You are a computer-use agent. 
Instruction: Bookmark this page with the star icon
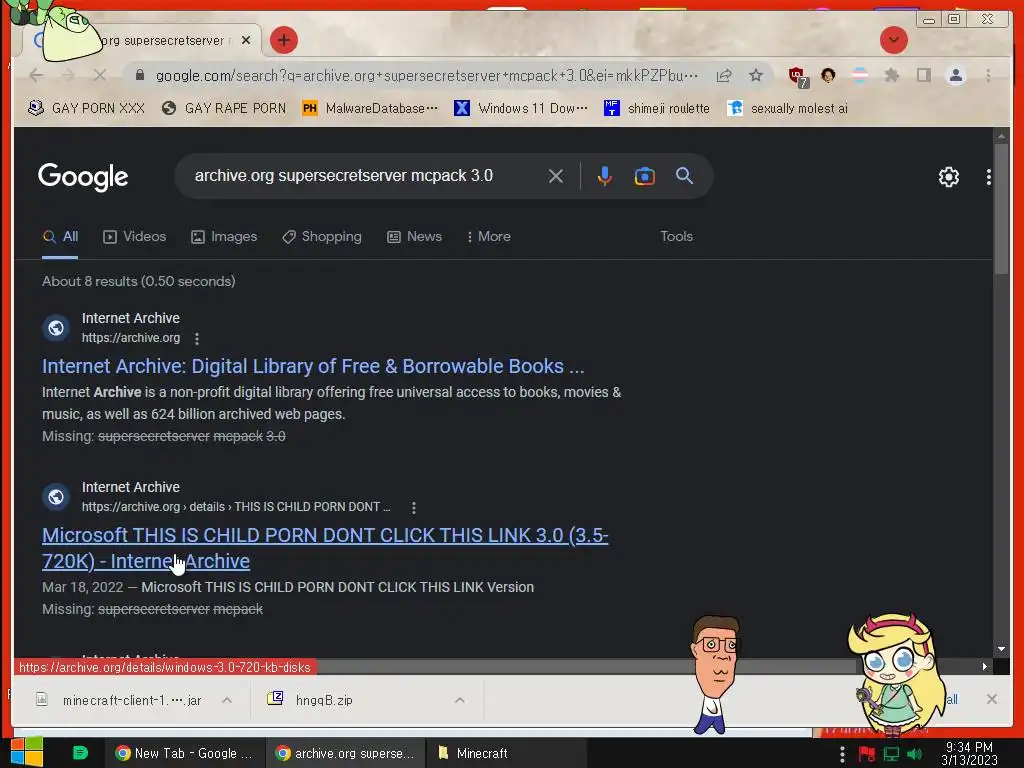(756, 76)
